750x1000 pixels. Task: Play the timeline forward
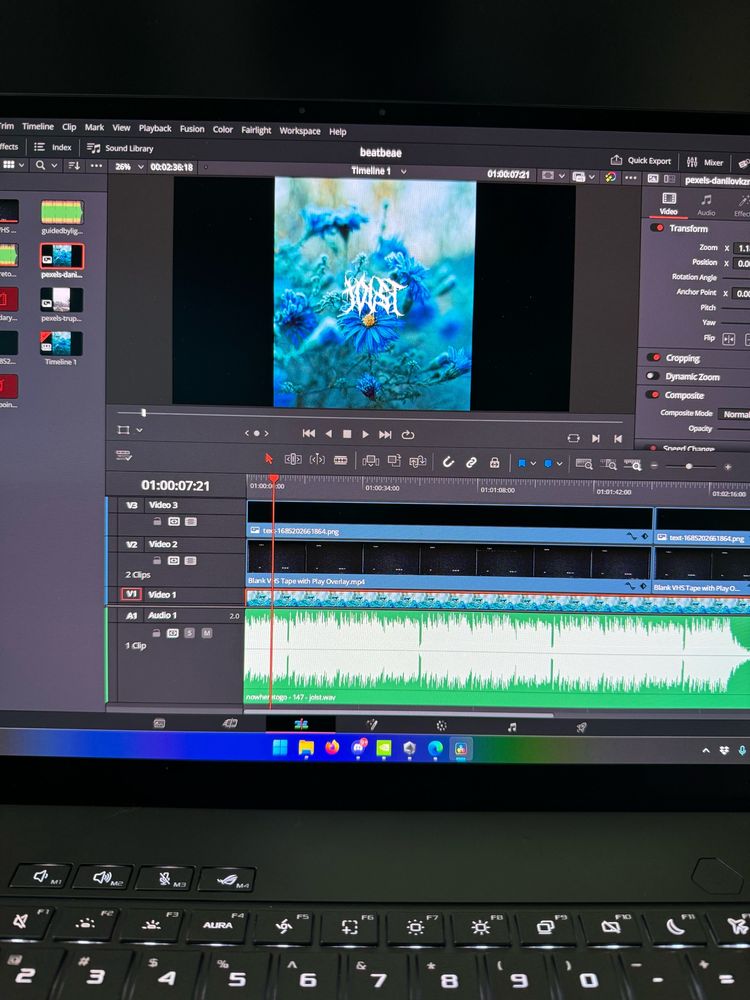point(365,434)
